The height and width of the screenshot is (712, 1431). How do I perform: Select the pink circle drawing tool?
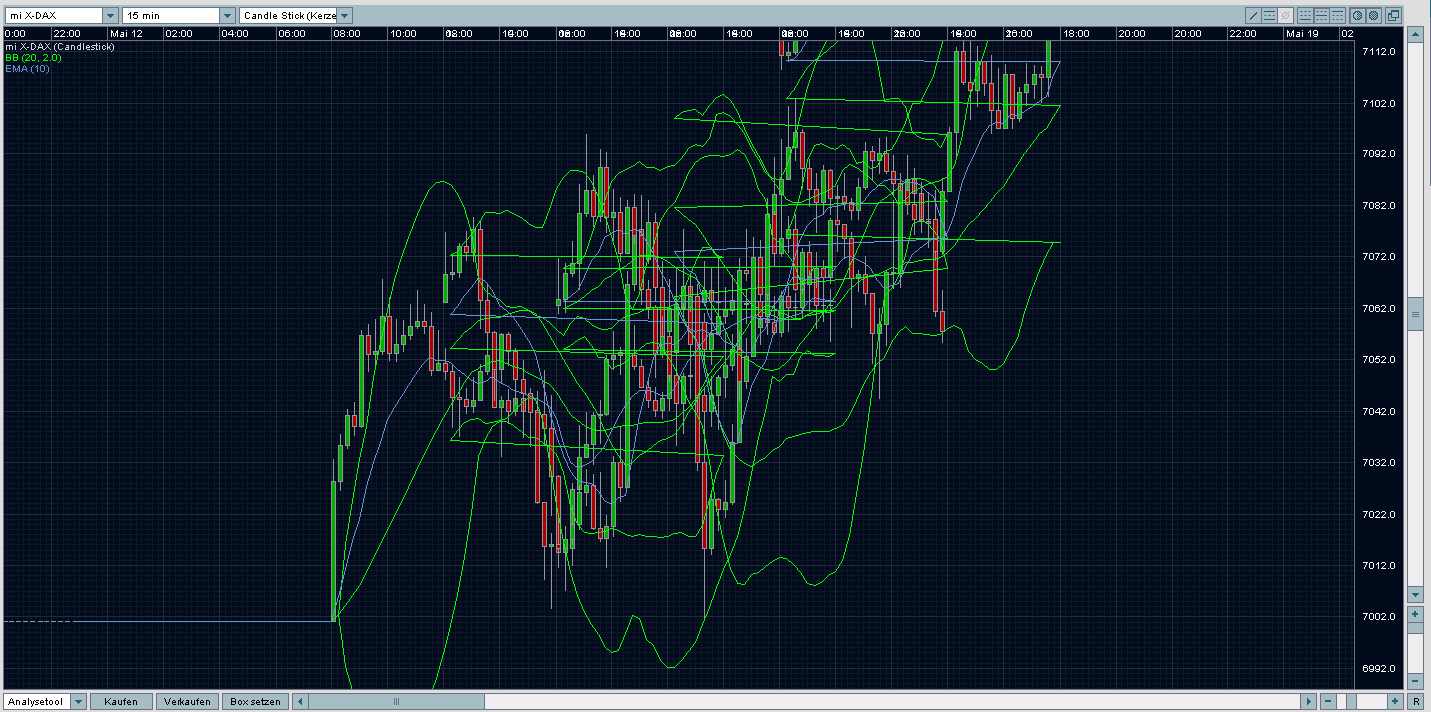click(1285, 15)
